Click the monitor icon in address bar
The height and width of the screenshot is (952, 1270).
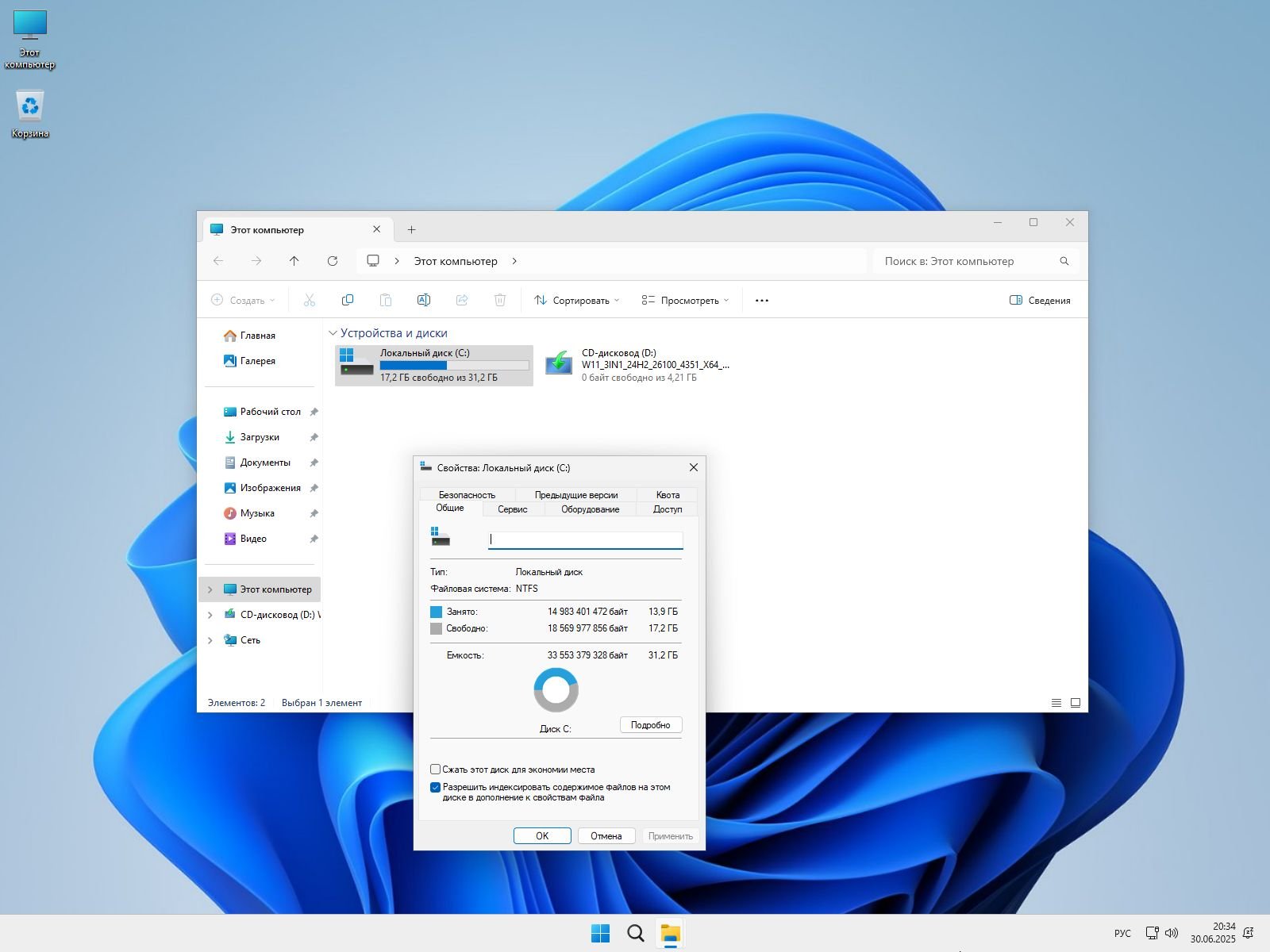pos(373,261)
